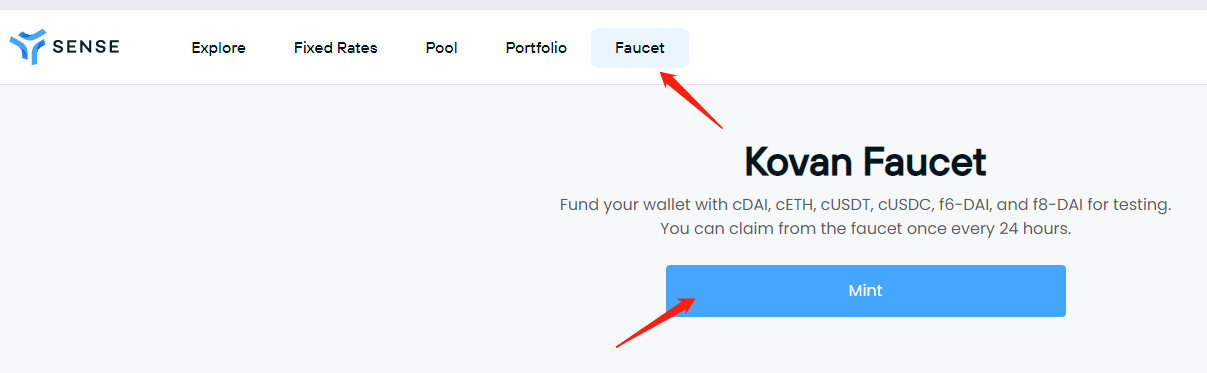1207x373 pixels.
Task: Go to the Fixed Rates page
Action: [336, 48]
